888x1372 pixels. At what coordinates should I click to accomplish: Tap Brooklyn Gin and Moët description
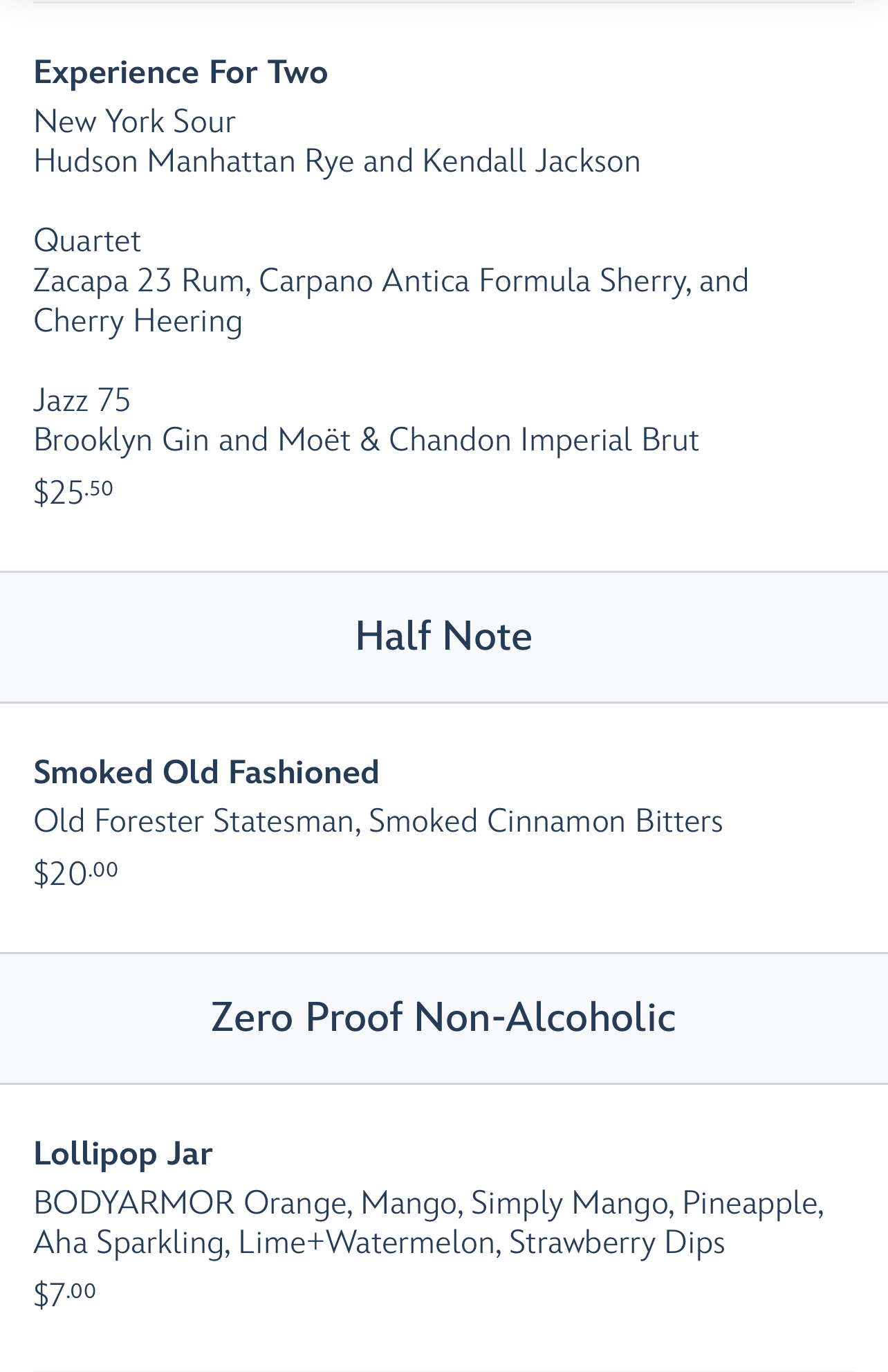(x=366, y=440)
